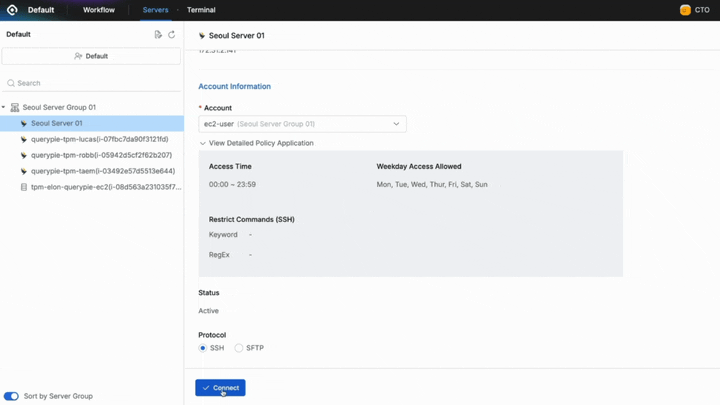Select querypie-tpm-robb server
This screenshot has width=720, height=405.
101,155
